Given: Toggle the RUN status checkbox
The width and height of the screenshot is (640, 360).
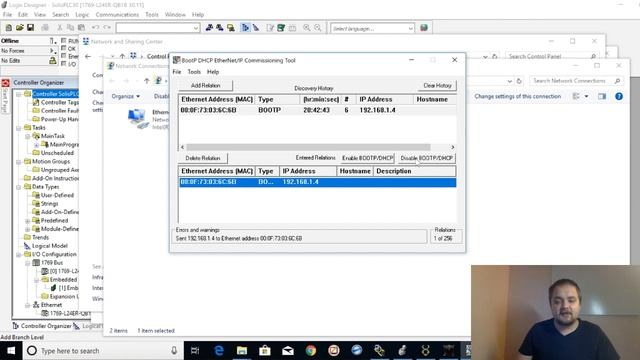Looking at the screenshot, I should pos(64,41).
